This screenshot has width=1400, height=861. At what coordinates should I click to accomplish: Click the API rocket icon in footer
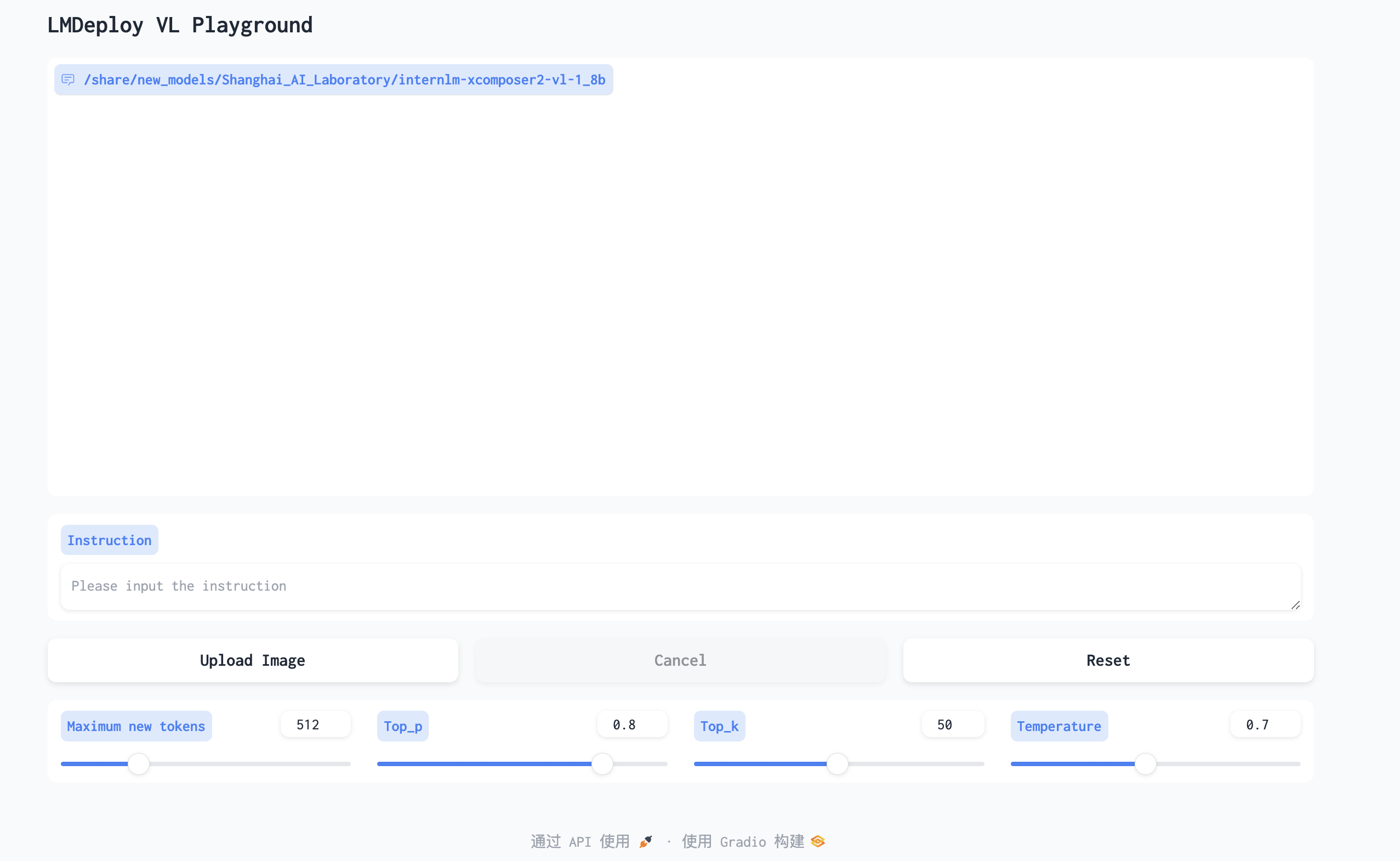645,842
